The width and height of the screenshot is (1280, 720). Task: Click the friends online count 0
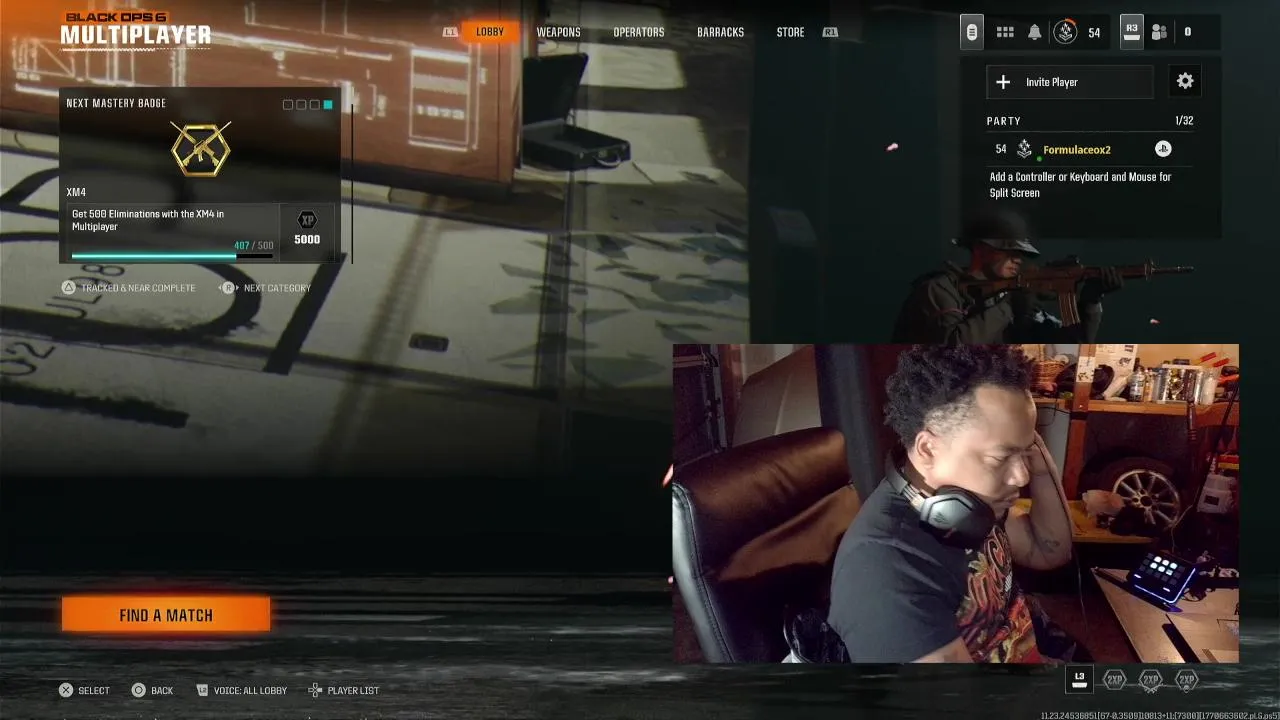point(1188,32)
